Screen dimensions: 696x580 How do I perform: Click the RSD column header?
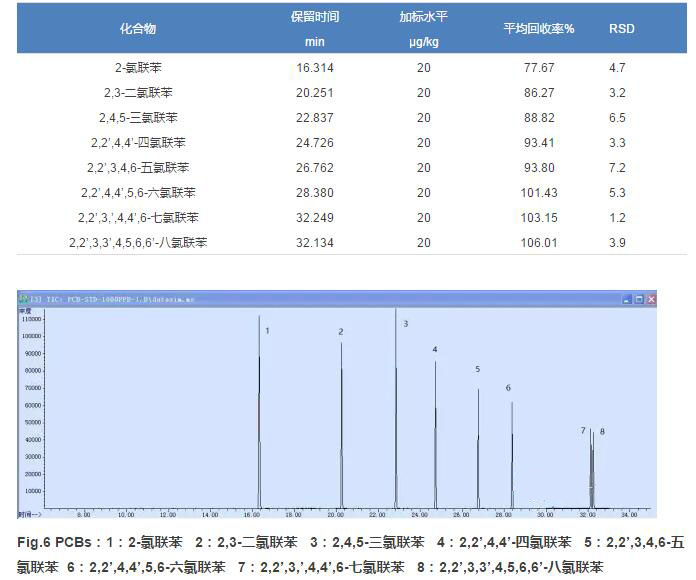[x=621, y=29]
